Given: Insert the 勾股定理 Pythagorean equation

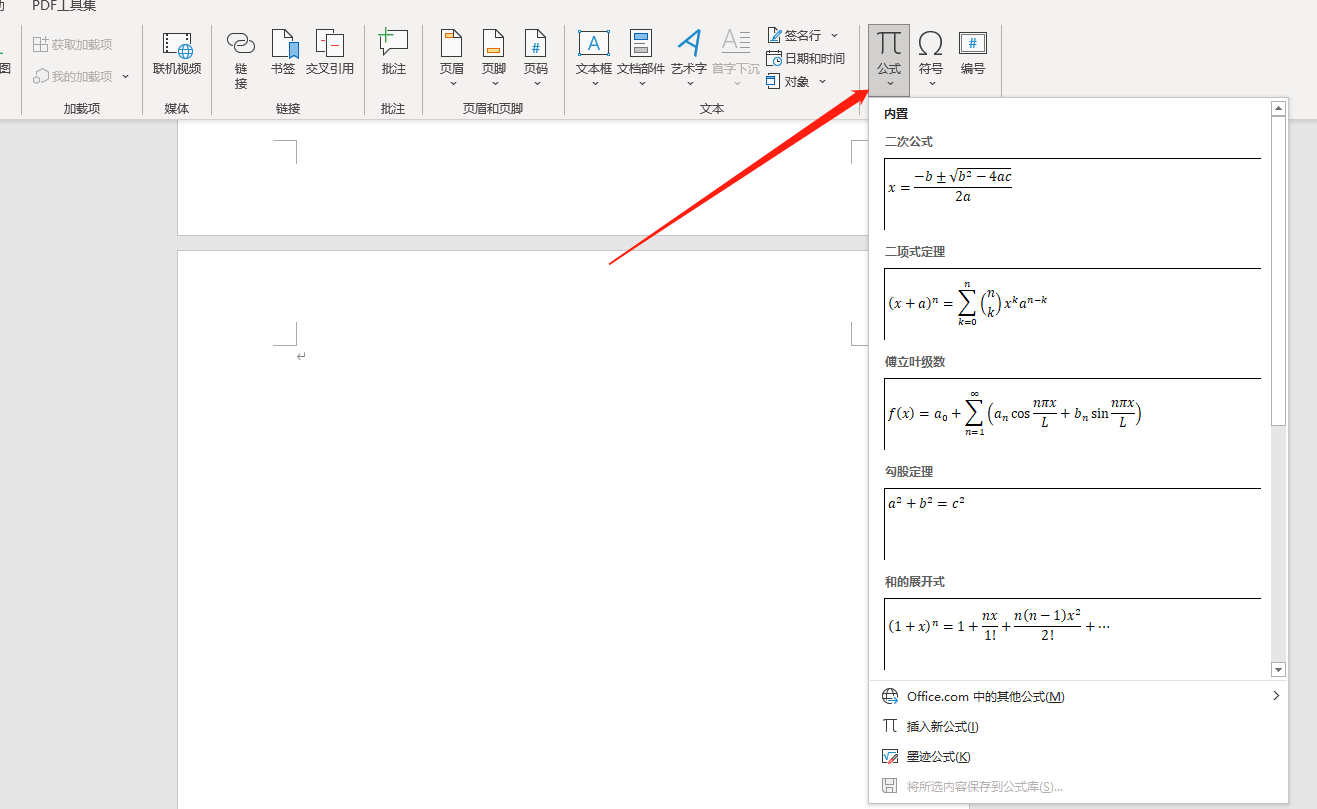Looking at the screenshot, I should [x=1072, y=523].
